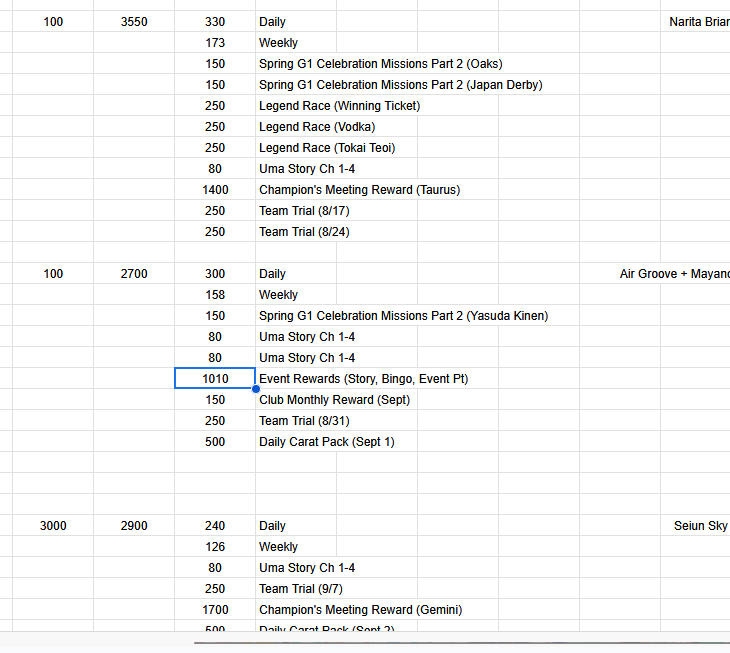Select the cell with value 300
730x653 pixels.
(x=215, y=274)
